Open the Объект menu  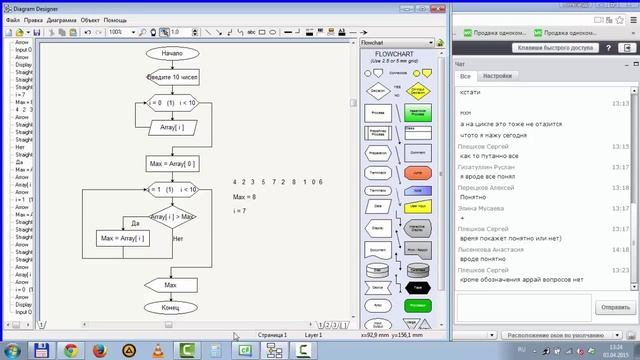pyautogui.click(x=90, y=20)
